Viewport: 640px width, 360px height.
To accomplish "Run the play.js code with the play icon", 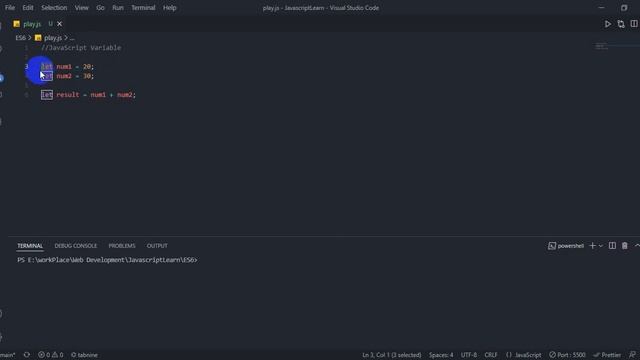I will 608,24.
